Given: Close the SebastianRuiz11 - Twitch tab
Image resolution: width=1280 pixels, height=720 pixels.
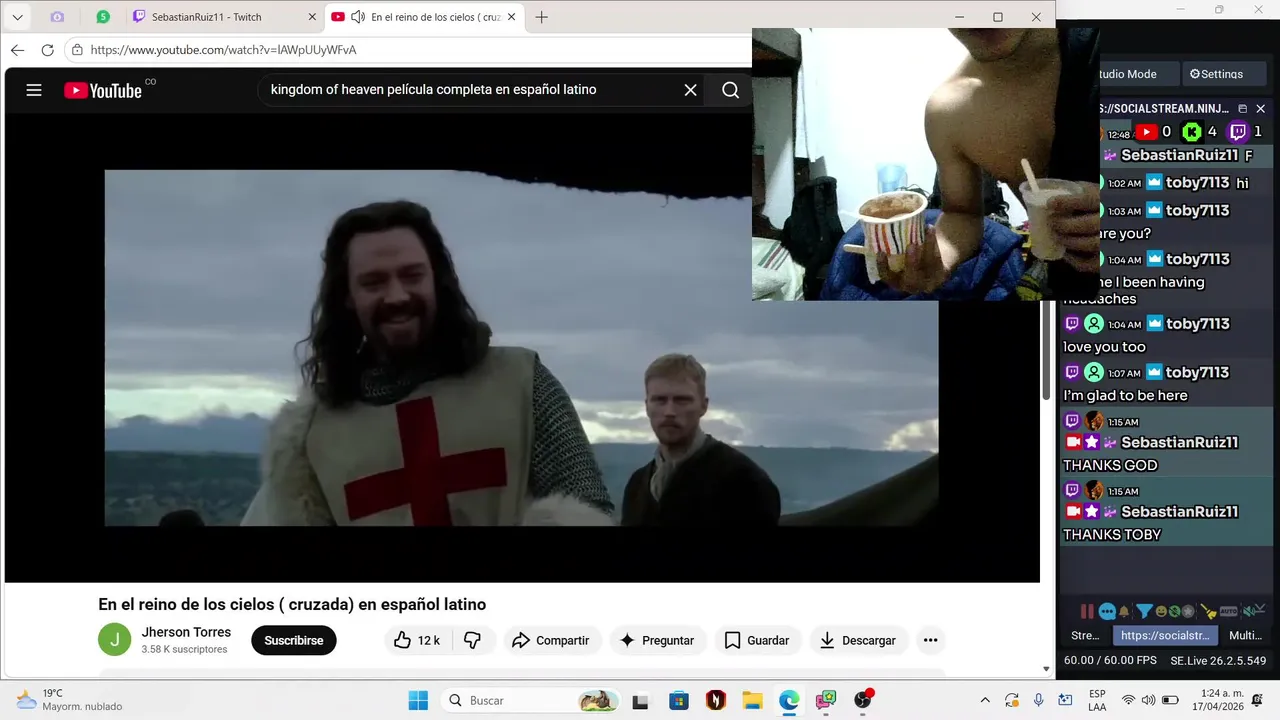Looking at the screenshot, I should [x=312, y=17].
